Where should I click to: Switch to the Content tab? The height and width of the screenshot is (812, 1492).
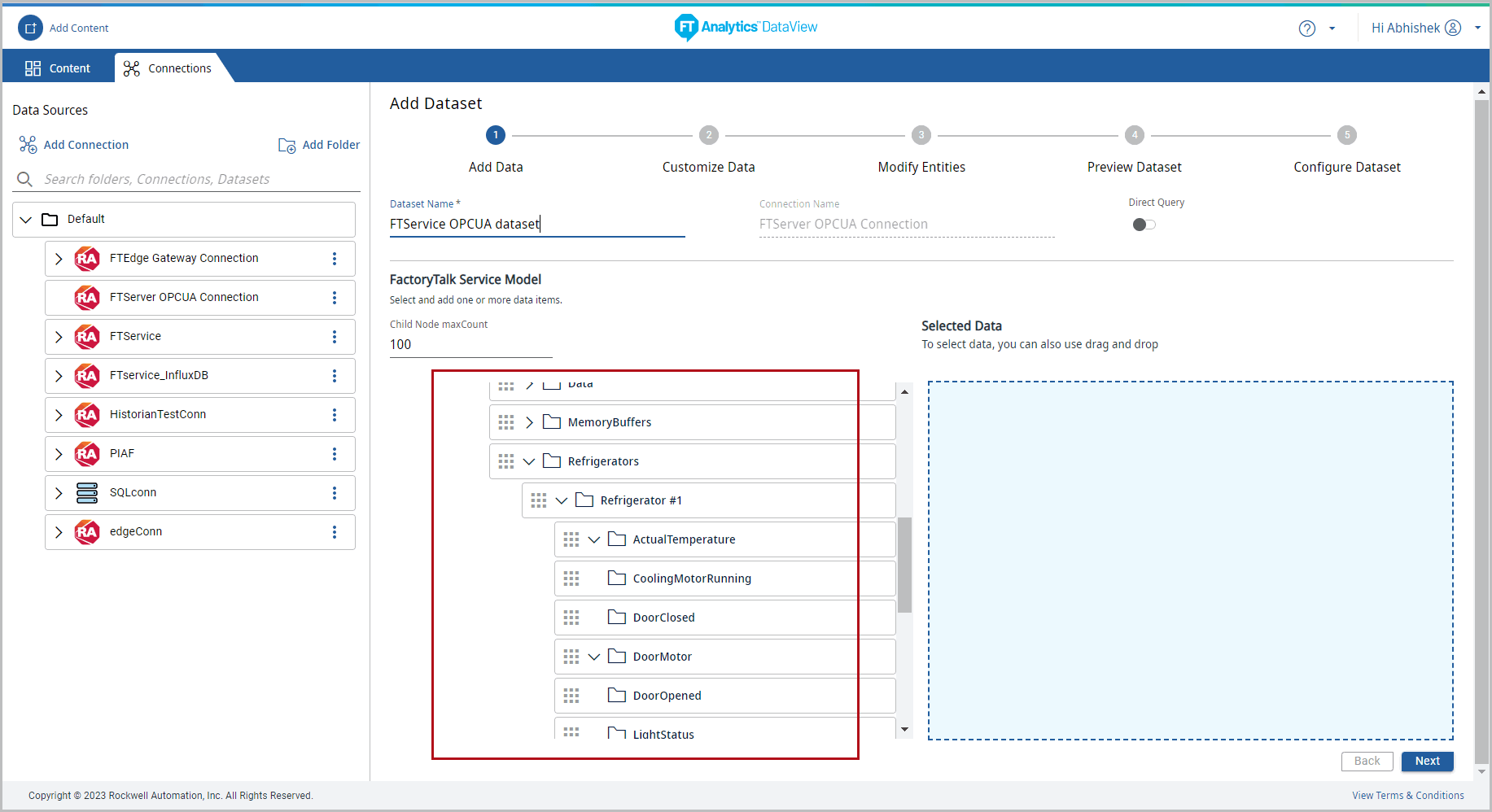pos(58,68)
